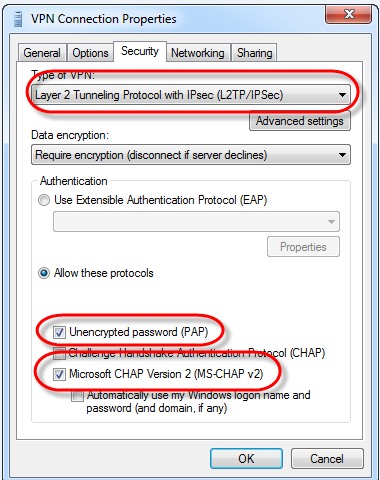
Task: Check Automatically use my Windows logon name
Action: [77, 396]
